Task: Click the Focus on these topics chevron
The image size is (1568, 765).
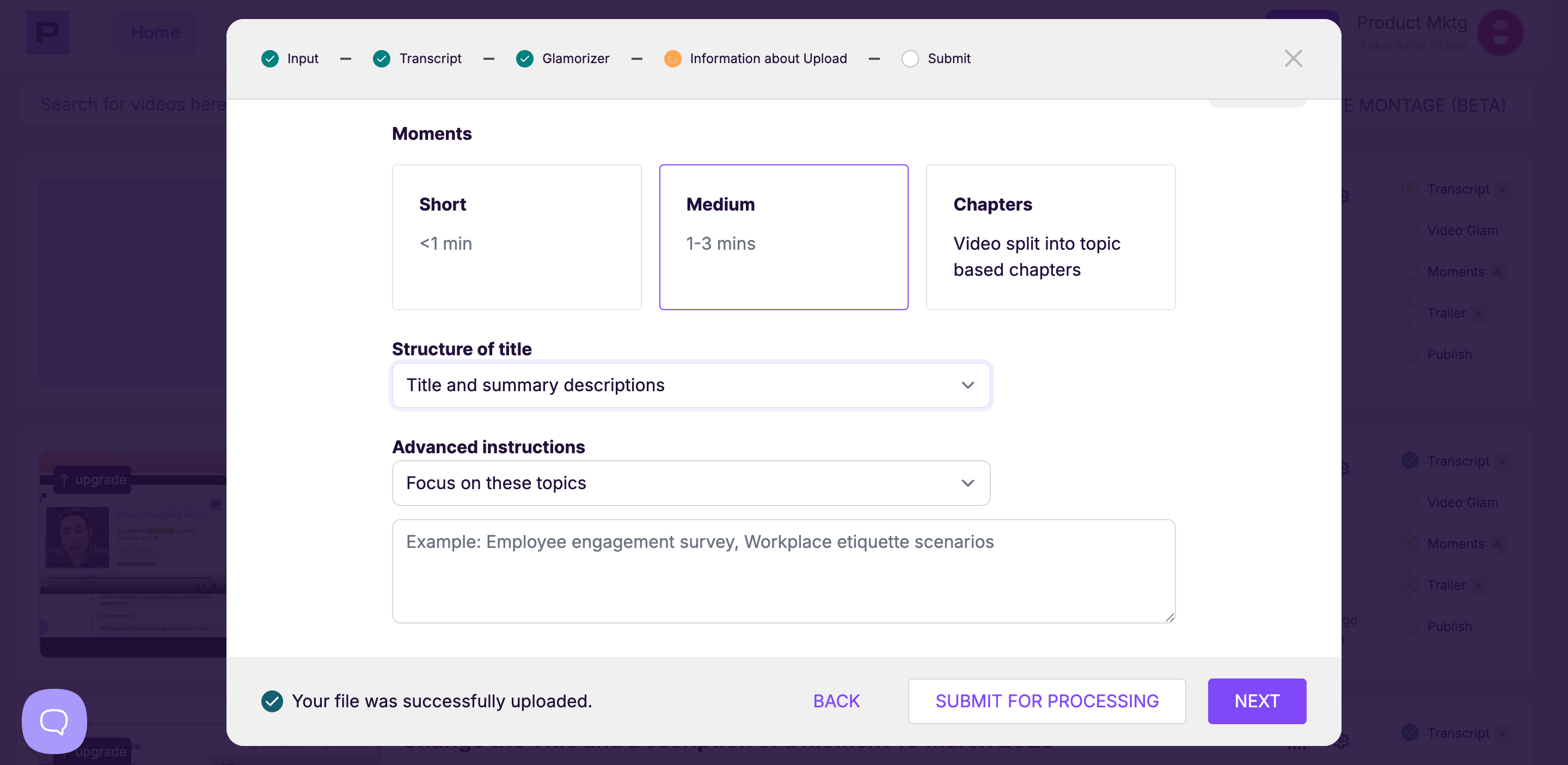Action: (968, 483)
